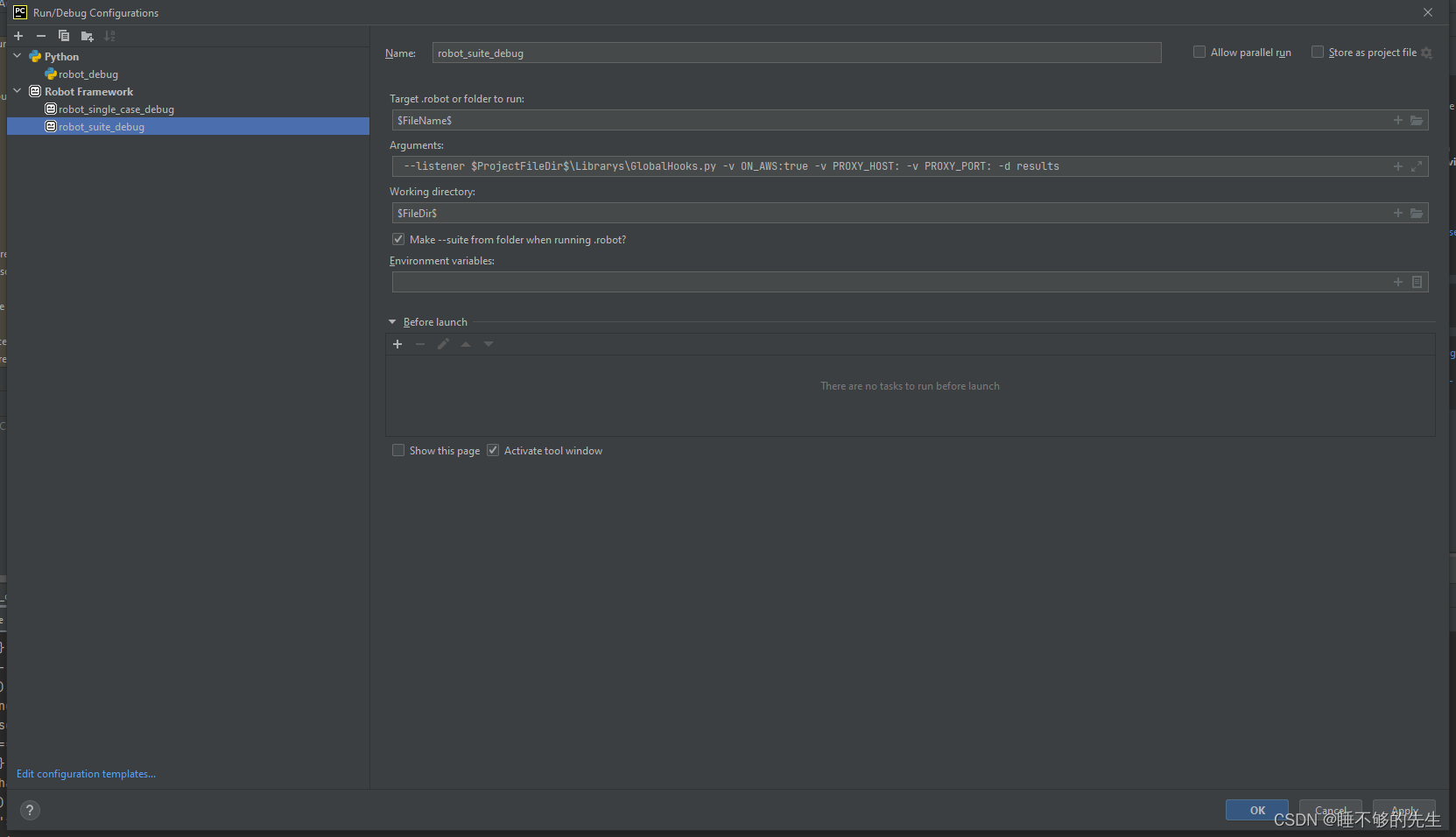Image resolution: width=1456 pixels, height=837 pixels.
Task: Collapse the Robot Framework group
Action: (17, 91)
